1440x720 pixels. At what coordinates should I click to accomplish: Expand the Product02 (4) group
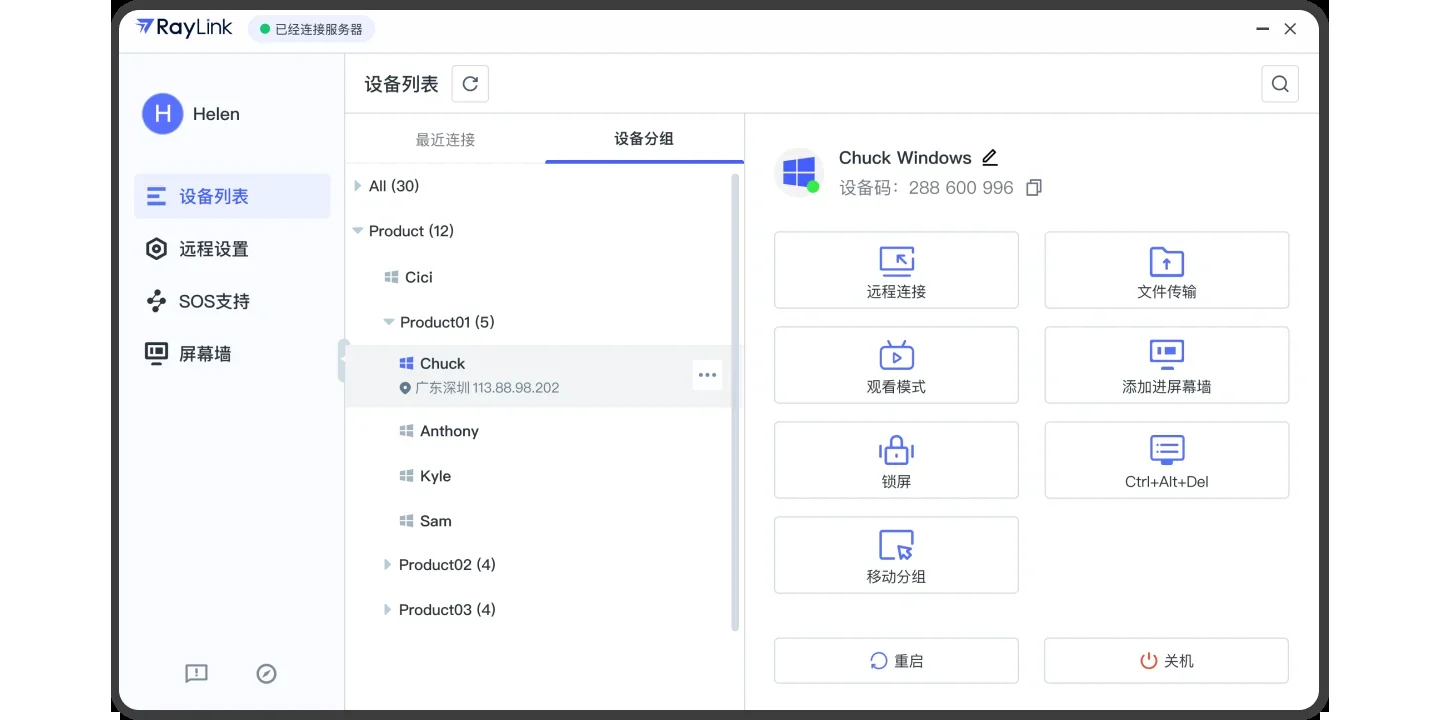[388, 565]
